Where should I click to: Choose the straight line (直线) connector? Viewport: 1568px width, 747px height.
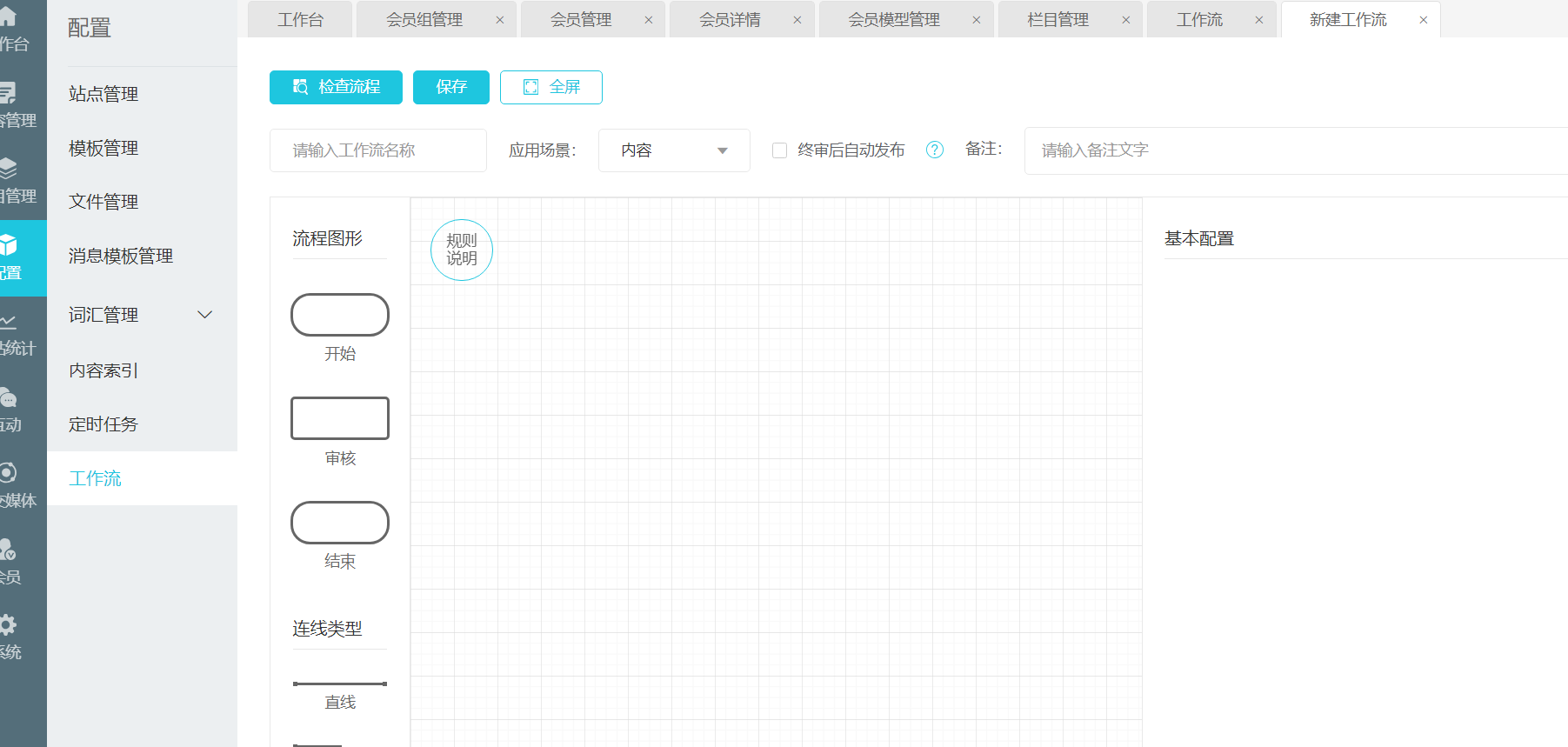(x=339, y=684)
